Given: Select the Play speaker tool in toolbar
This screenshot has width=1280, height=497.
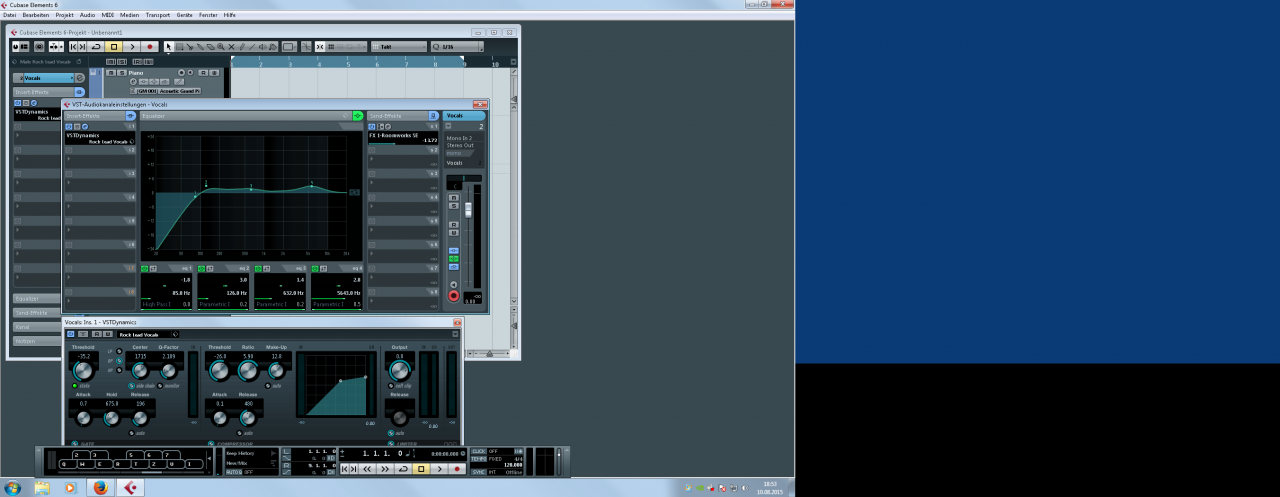Looking at the screenshot, I should tap(263, 47).
